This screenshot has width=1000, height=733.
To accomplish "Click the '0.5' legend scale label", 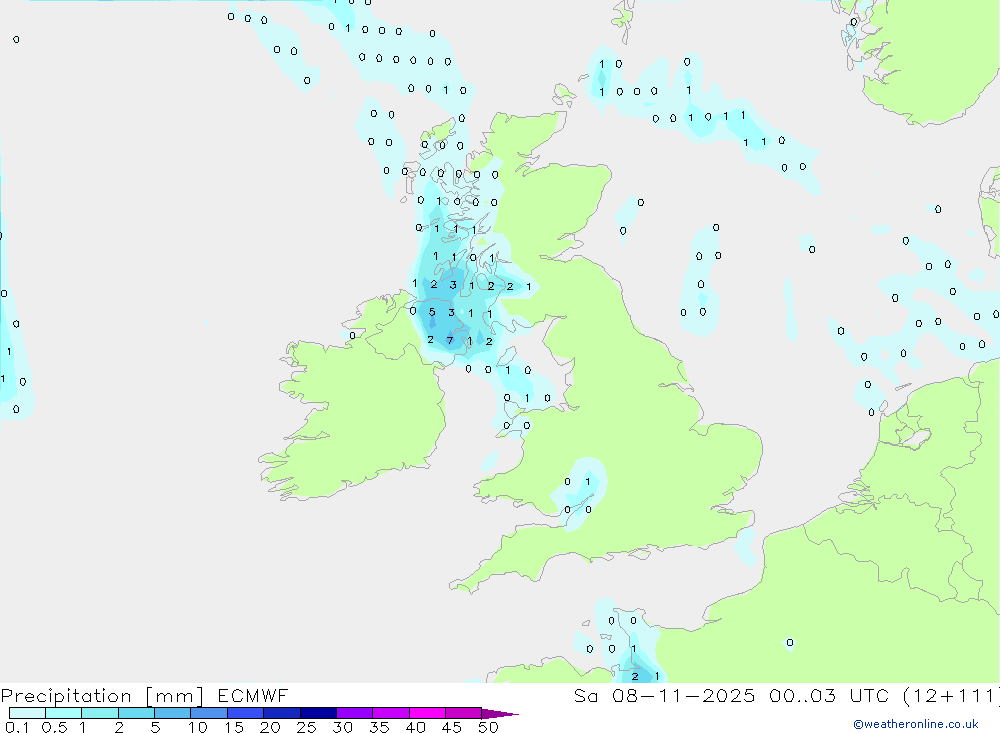I will [x=54, y=727].
